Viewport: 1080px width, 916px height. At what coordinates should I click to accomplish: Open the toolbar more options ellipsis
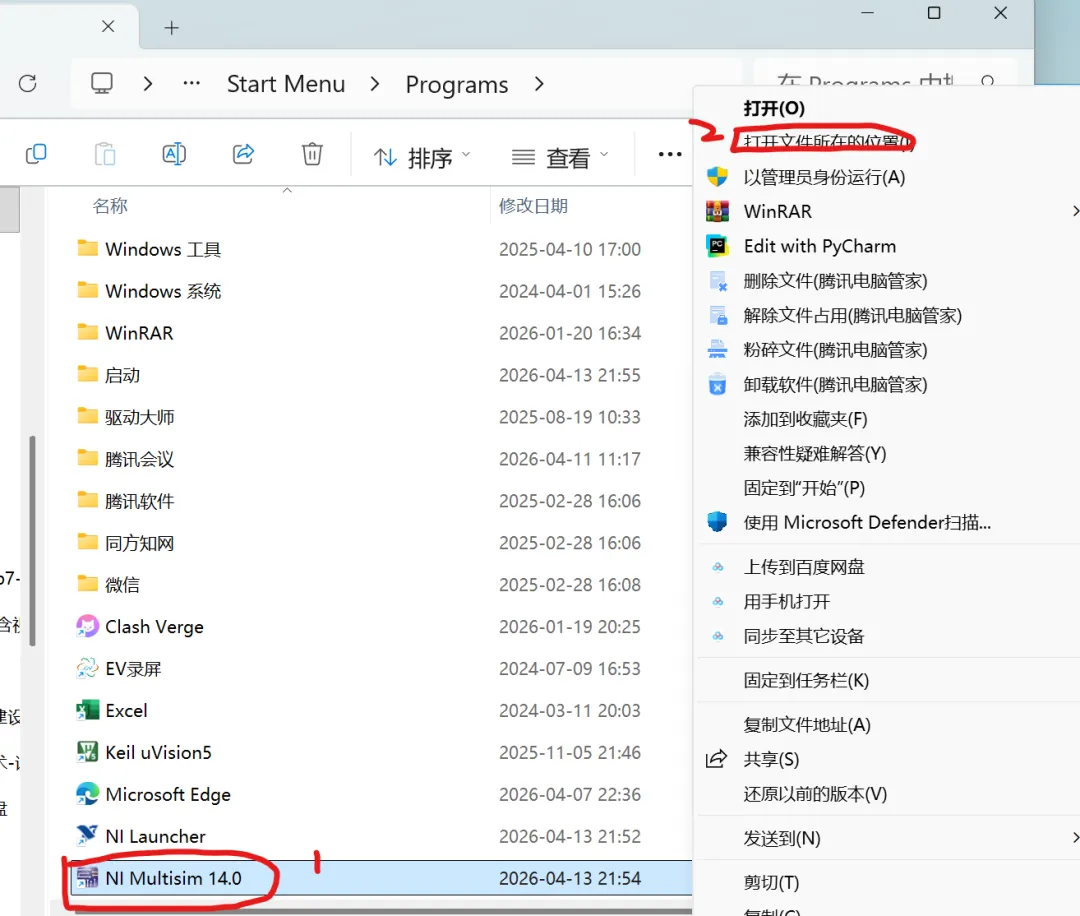[x=669, y=154]
